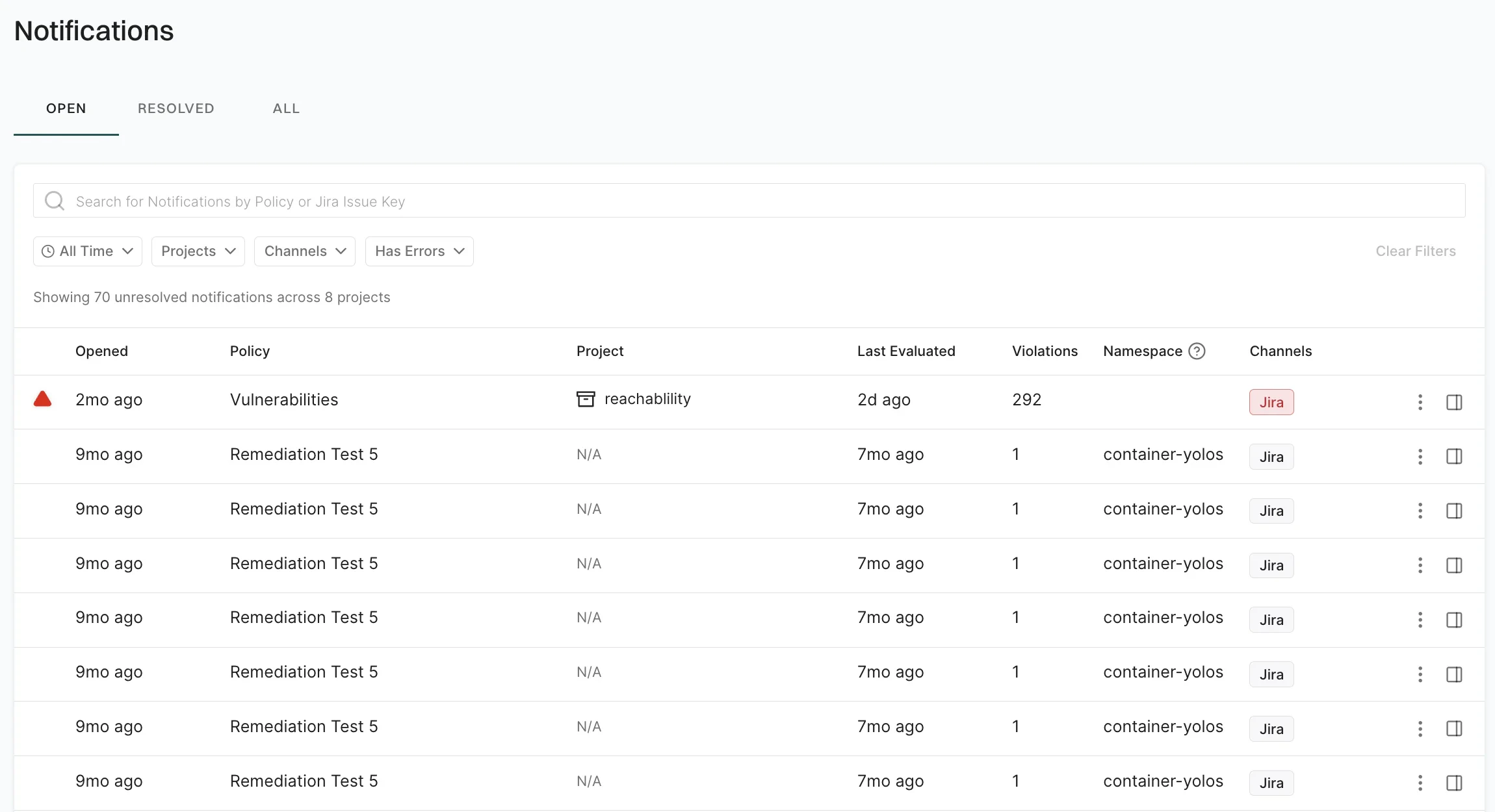Click Namespace help question mark icon

pyautogui.click(x=1197, y=351)
